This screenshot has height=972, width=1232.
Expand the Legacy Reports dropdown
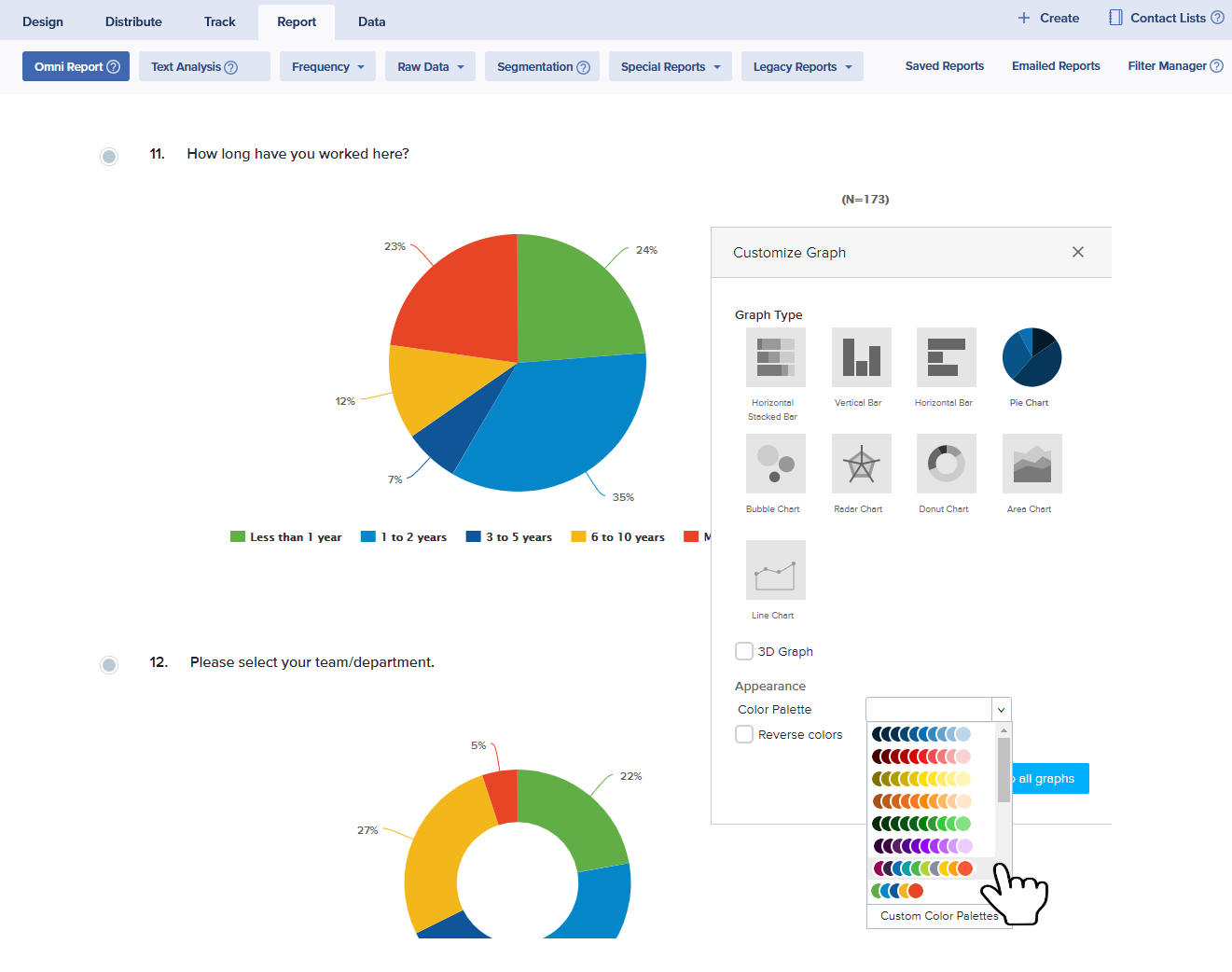point(802,67)
